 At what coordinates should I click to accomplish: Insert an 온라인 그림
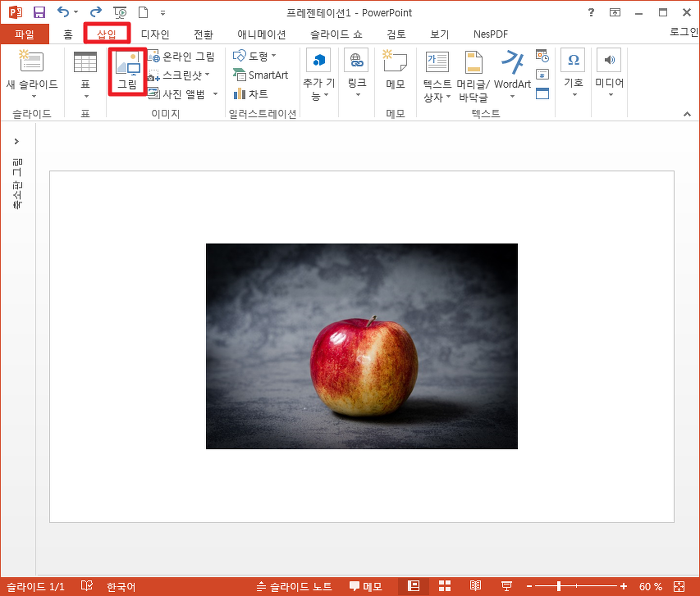181,56
